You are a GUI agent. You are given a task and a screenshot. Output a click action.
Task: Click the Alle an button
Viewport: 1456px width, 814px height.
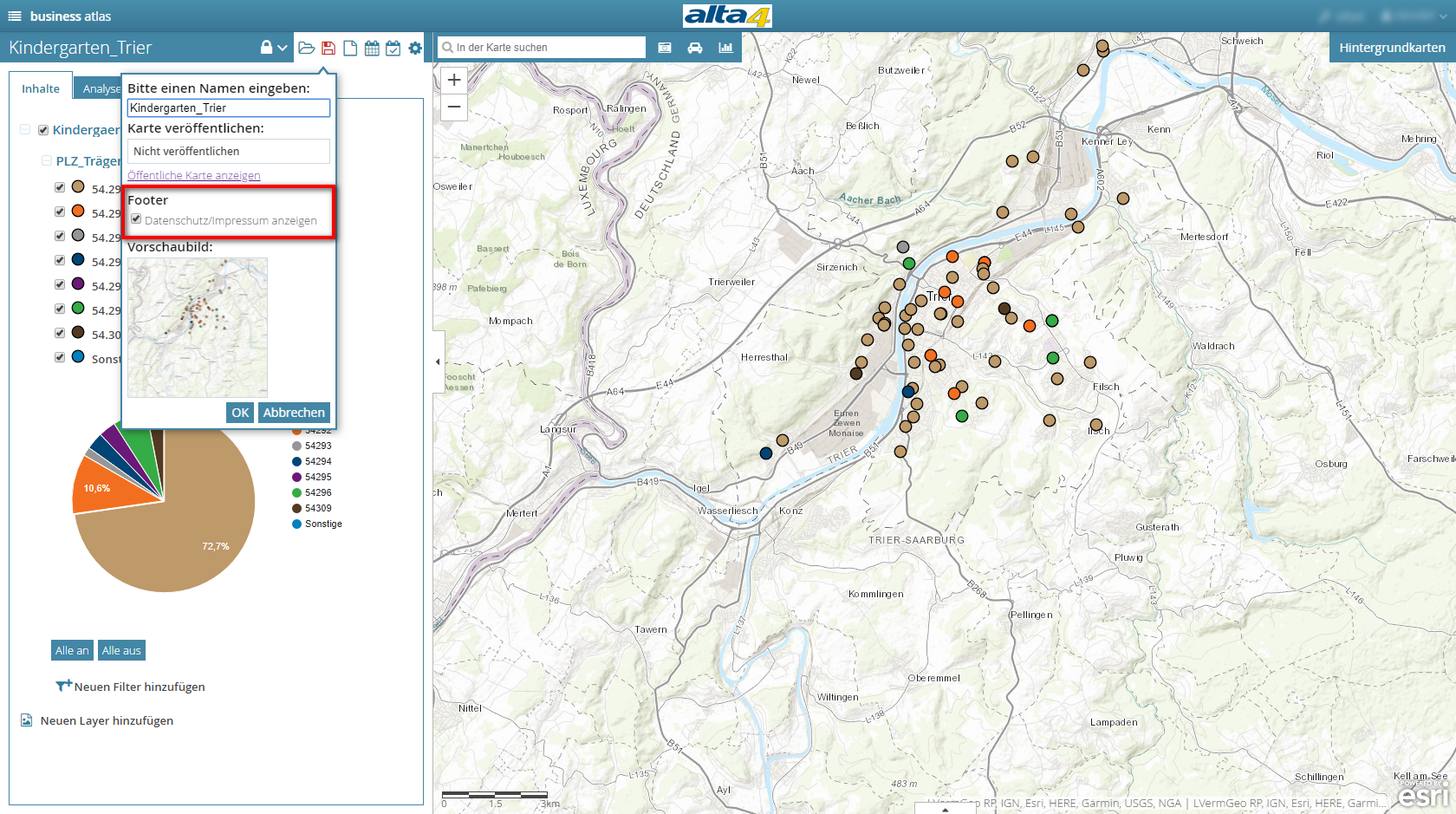72,650
